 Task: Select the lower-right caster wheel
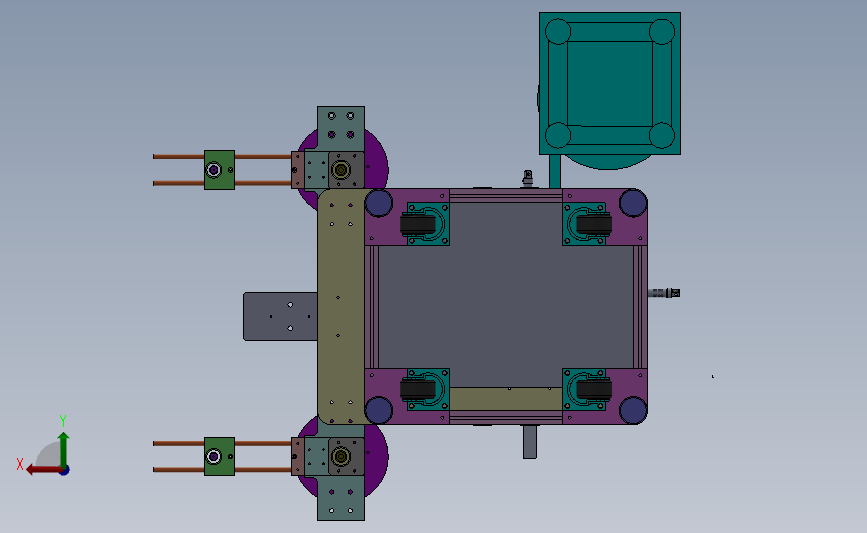click(x=594, y=389)
